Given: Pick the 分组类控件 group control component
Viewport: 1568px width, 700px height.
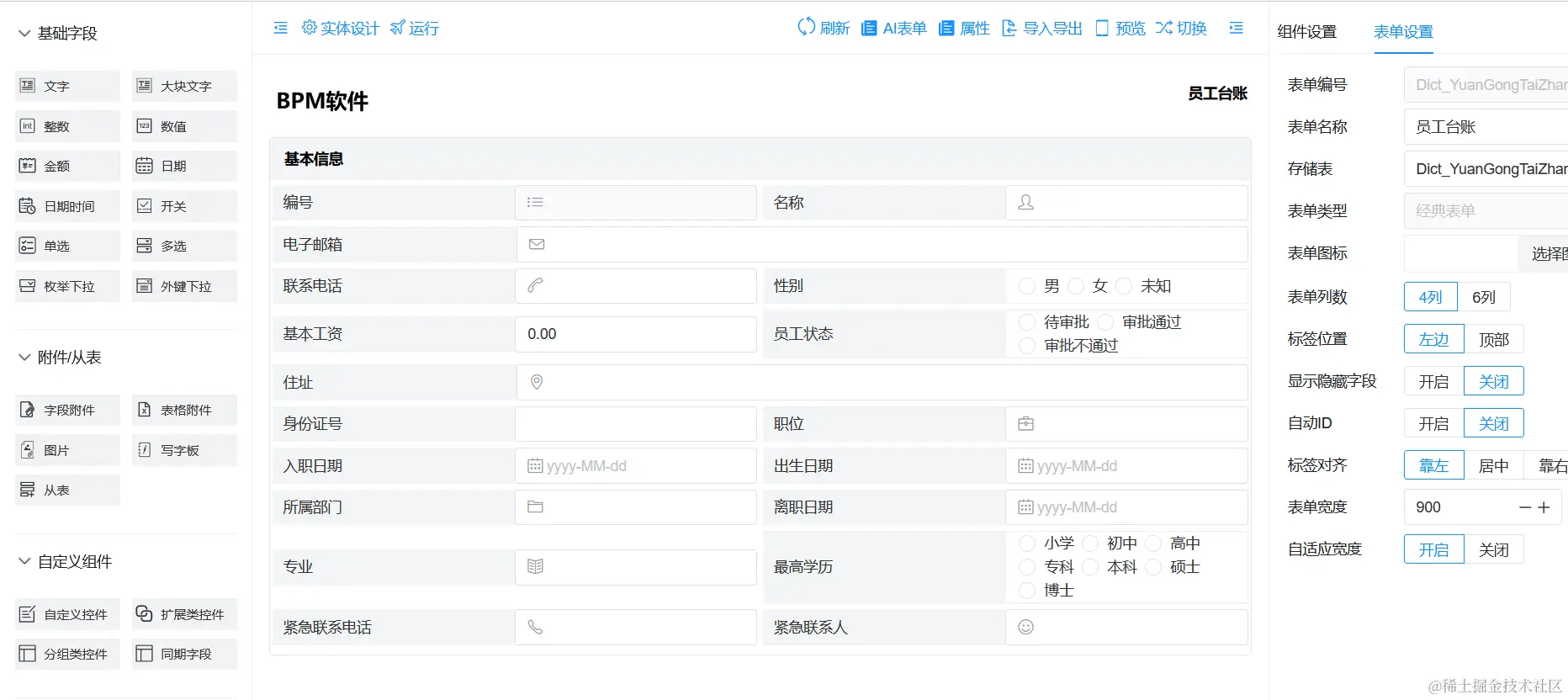Looking at the screenshot, I should click(67, 654).
